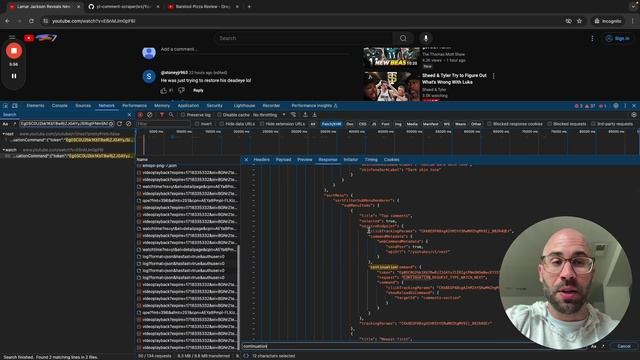This screenshot has height=360, width=640.
Task: Click the Add a comment field
Action: point(255,49)
